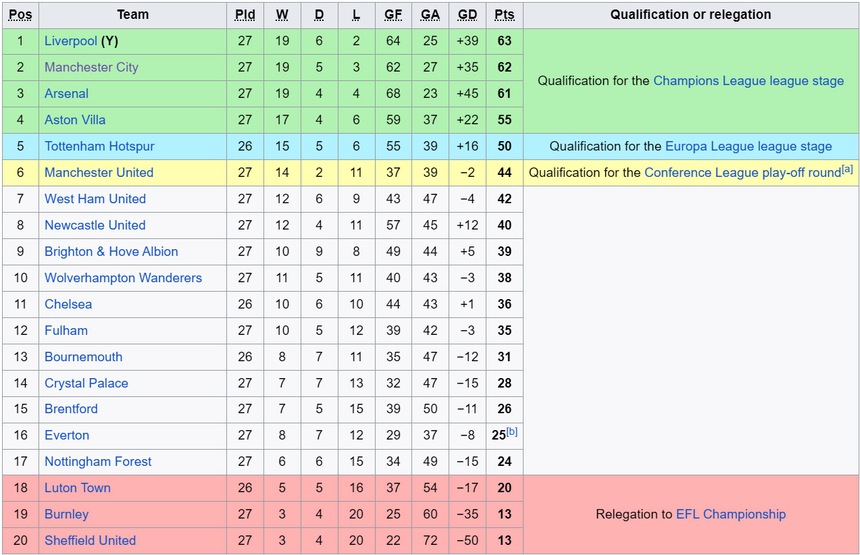Follow the EFL Championship link
The height and width of the screenshot is (555, 860).
coord(731,514)
